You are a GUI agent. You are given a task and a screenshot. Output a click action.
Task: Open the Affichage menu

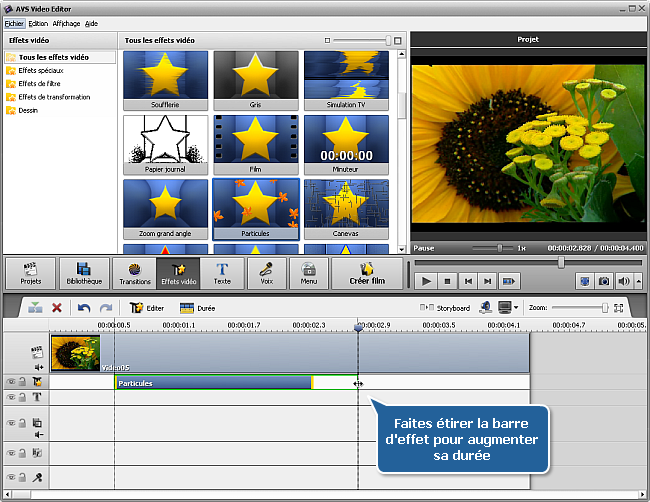67,22
